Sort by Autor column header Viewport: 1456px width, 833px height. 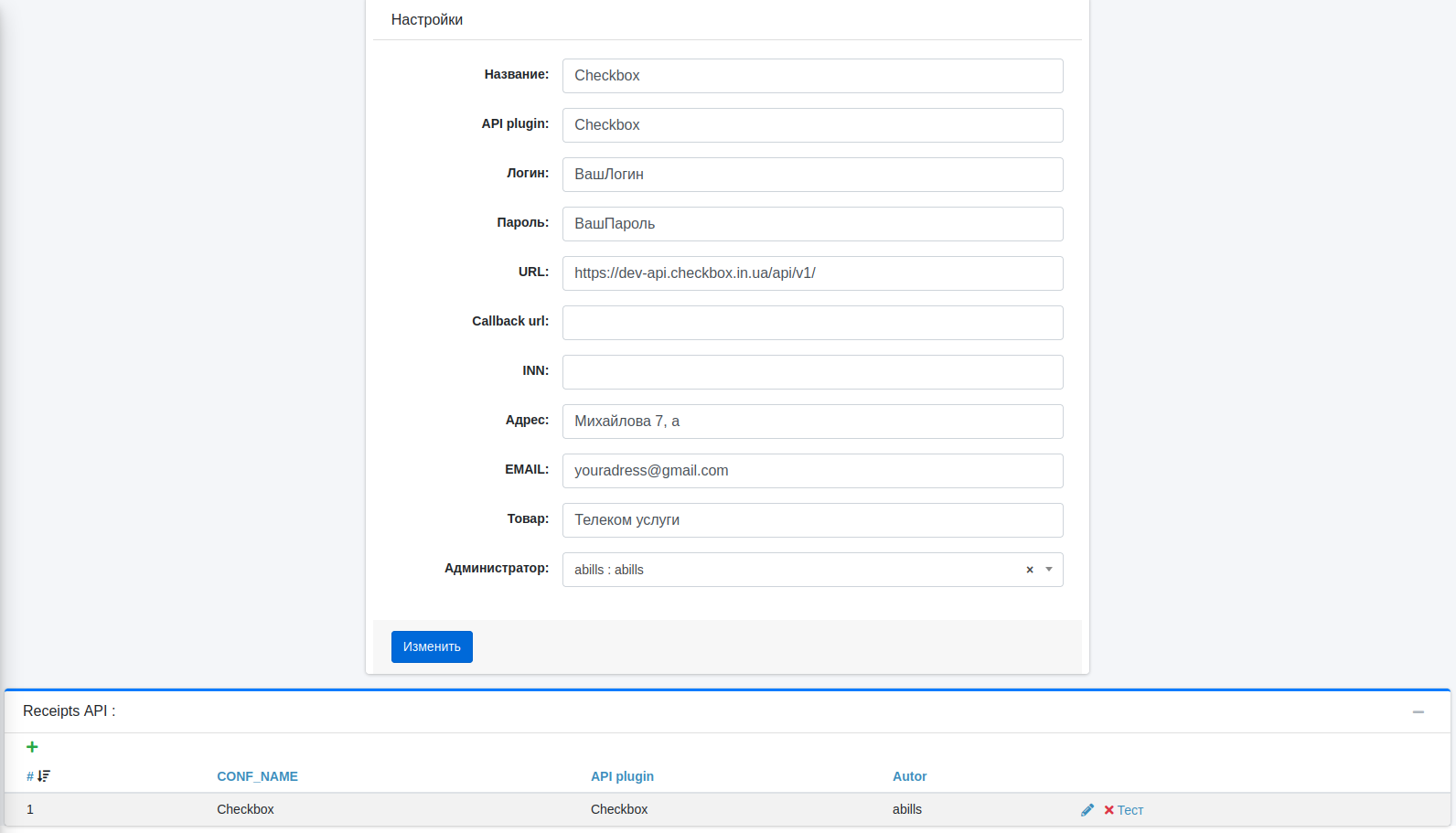click(909, 776)
